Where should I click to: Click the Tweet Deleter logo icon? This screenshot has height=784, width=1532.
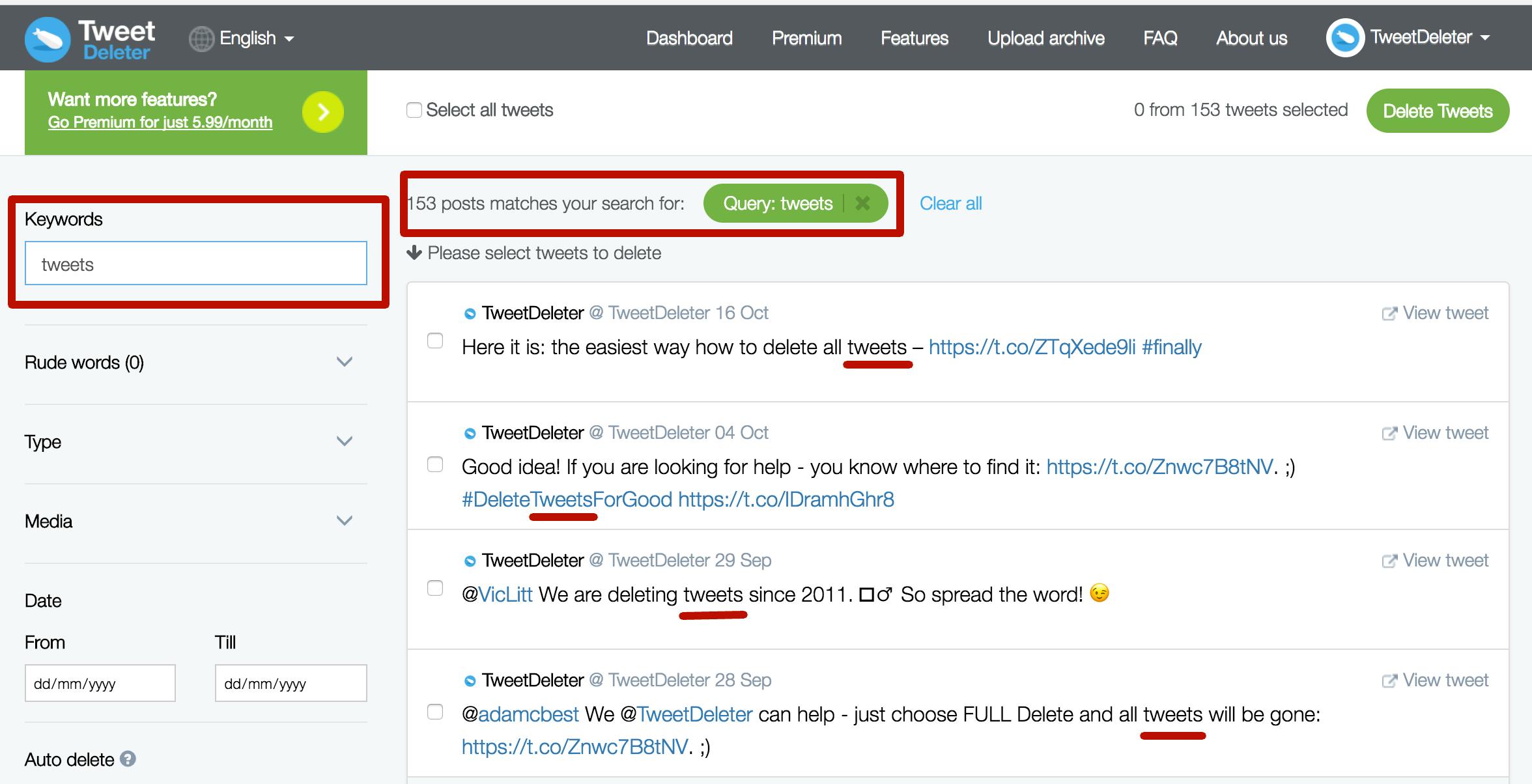(x=48, y=39)
